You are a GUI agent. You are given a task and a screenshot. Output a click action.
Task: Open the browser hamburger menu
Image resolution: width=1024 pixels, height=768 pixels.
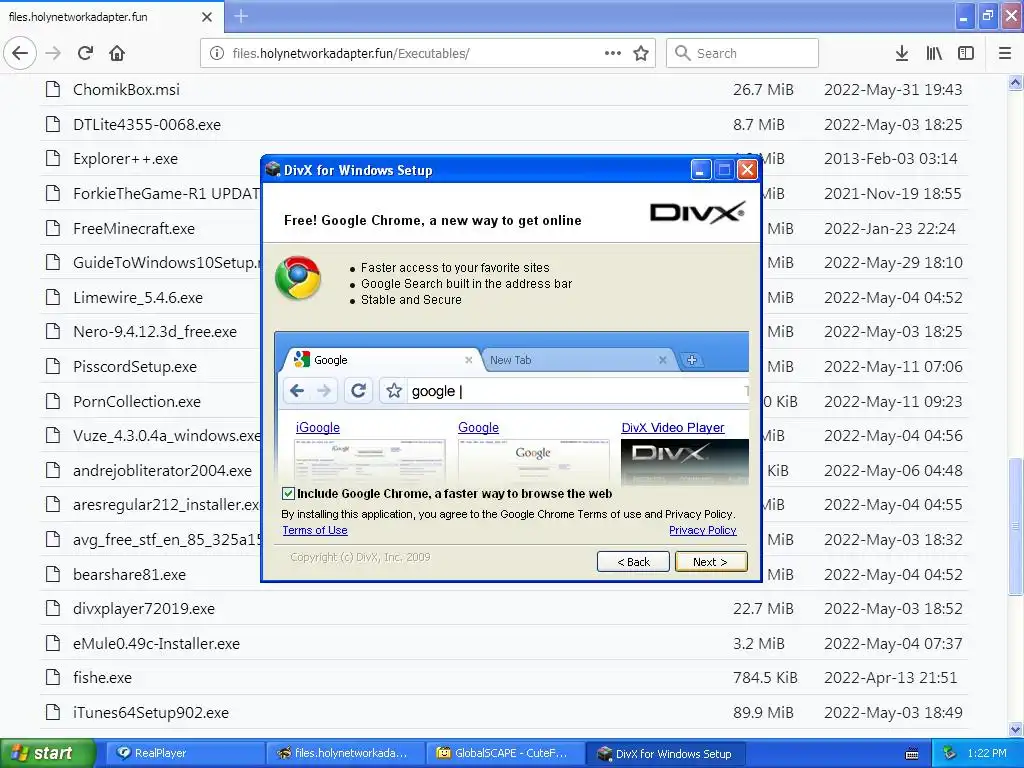[1005, 53]
